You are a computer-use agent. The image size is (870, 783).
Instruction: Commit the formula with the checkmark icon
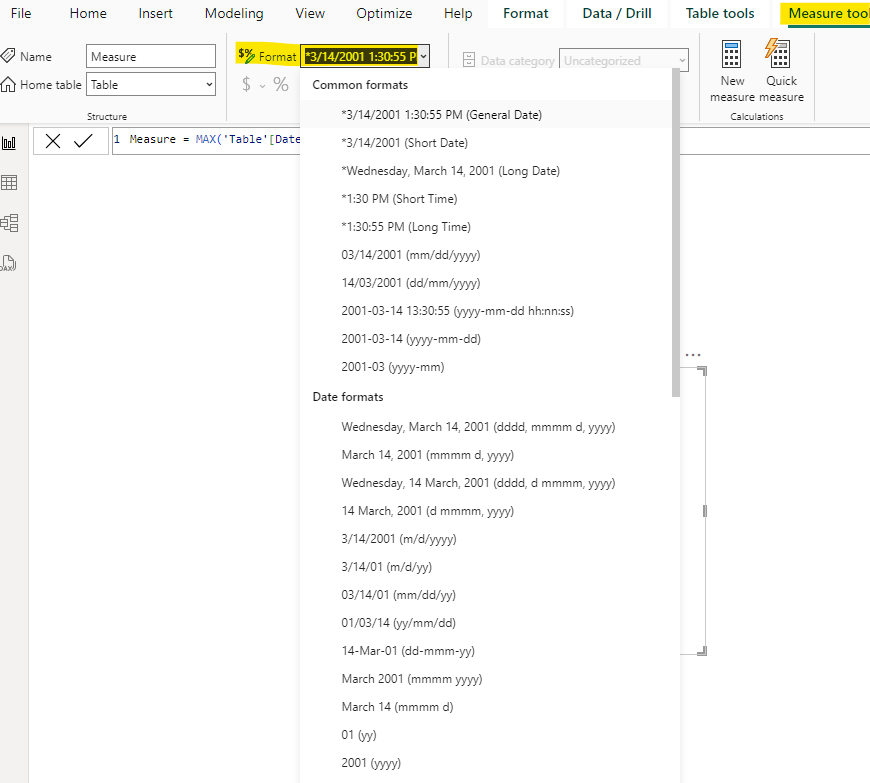pyautogui.click(x=83, y=141)
